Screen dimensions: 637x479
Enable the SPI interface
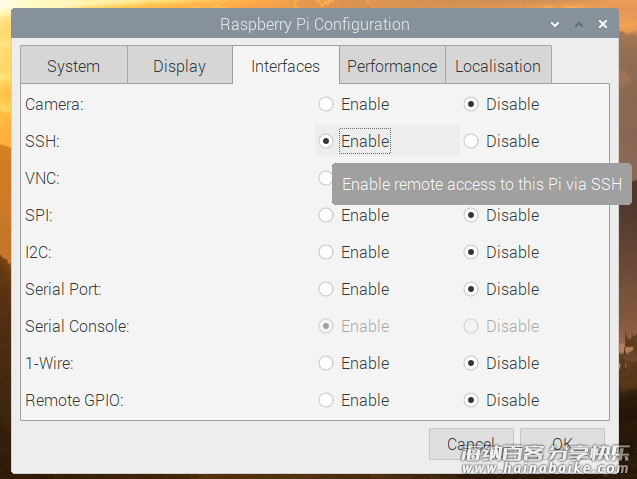point(326,215)
